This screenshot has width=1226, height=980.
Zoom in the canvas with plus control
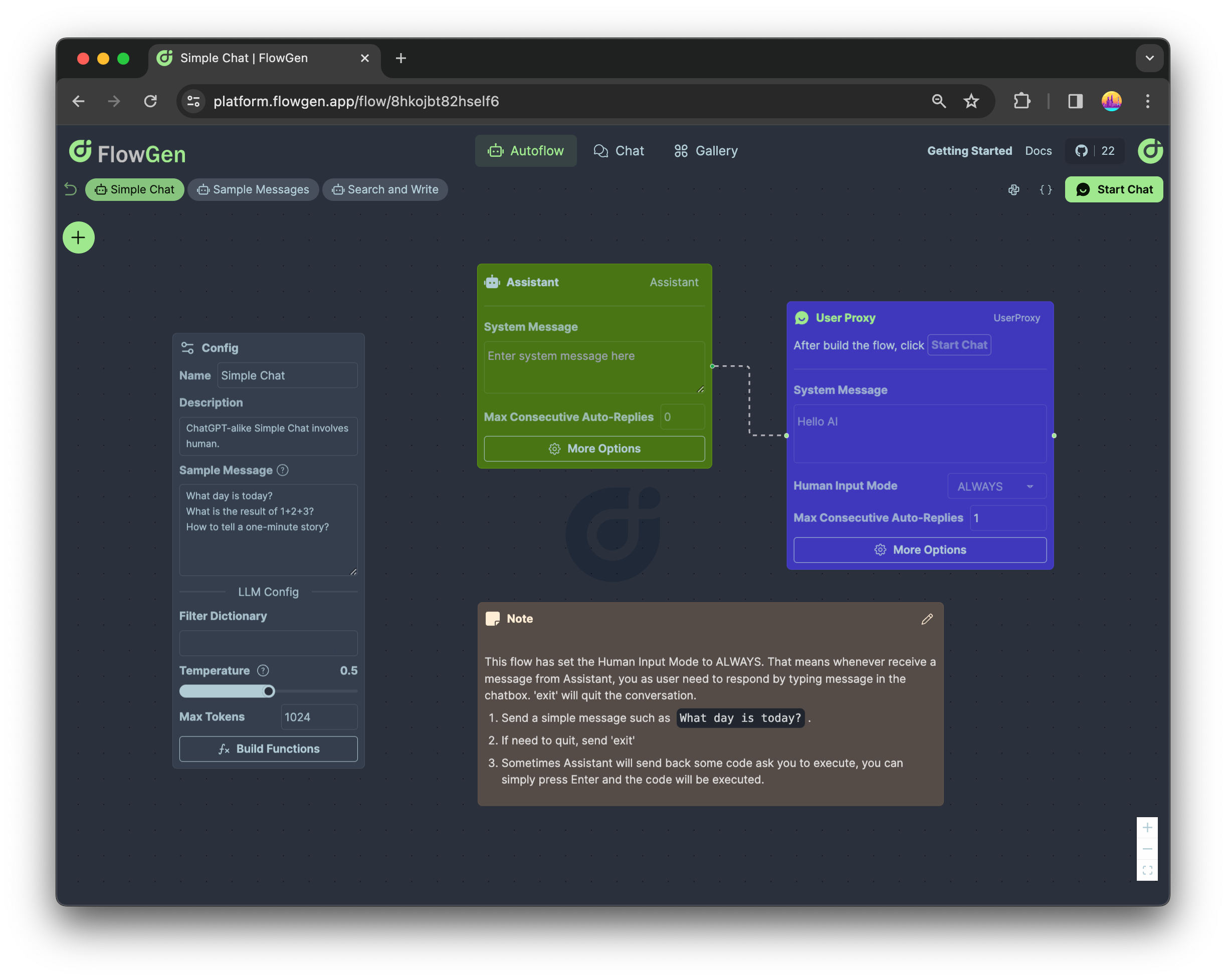point(1147,828)
